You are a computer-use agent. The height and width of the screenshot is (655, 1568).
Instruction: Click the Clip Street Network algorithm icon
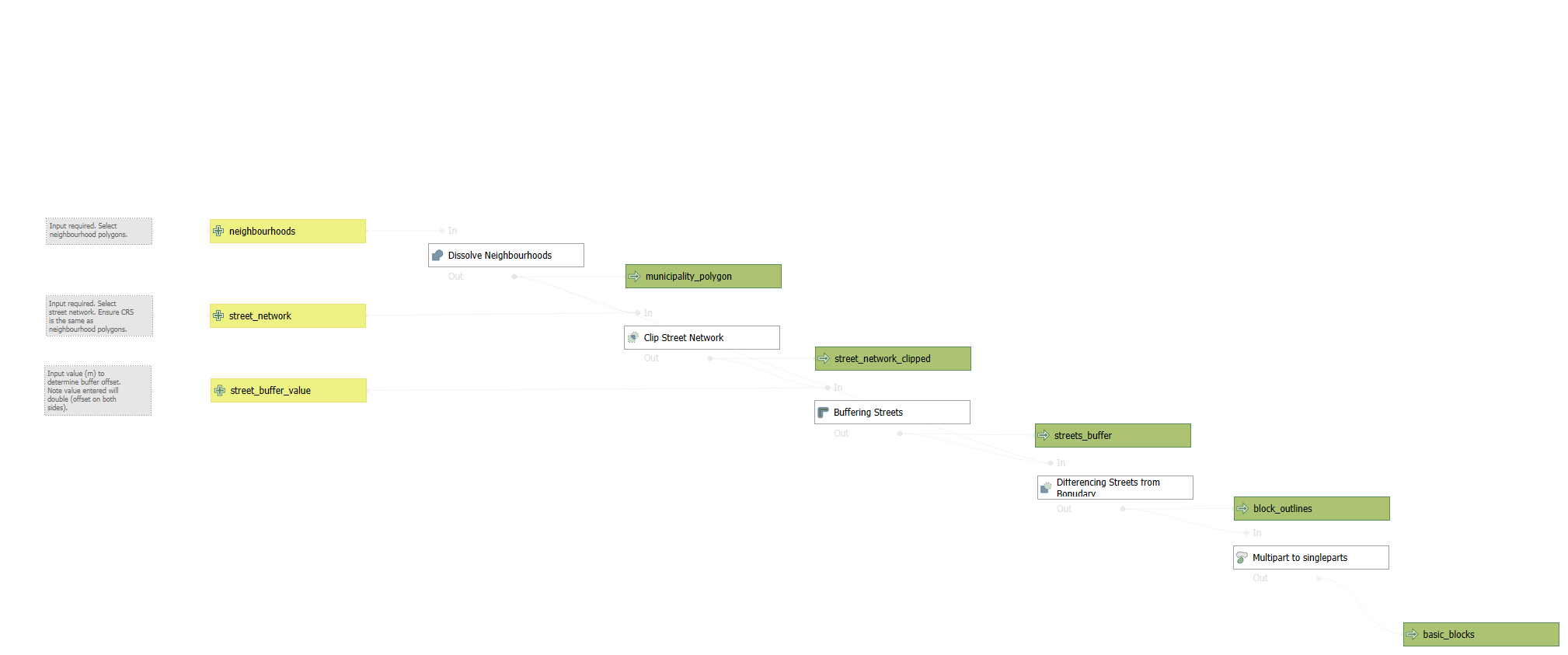pos(633,337)
